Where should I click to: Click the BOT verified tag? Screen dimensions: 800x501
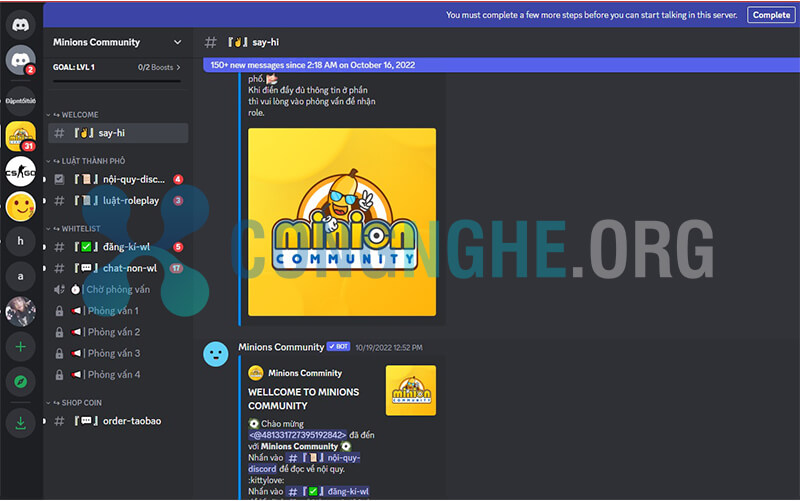click(x=338, y=346)
